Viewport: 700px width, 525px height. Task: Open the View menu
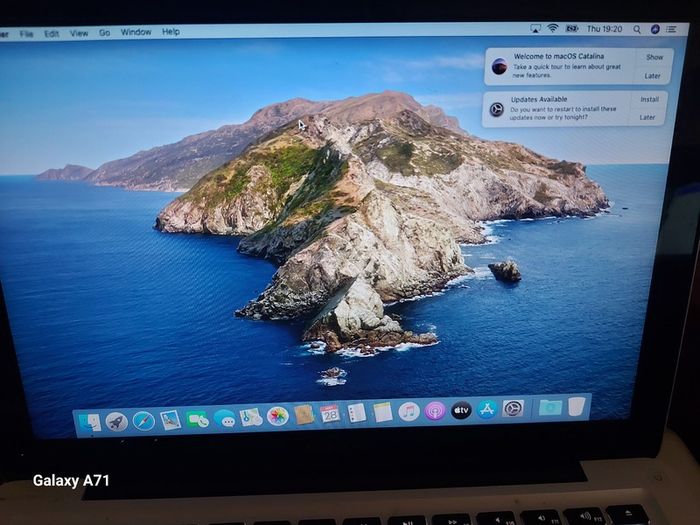click(x=79, y=33)
